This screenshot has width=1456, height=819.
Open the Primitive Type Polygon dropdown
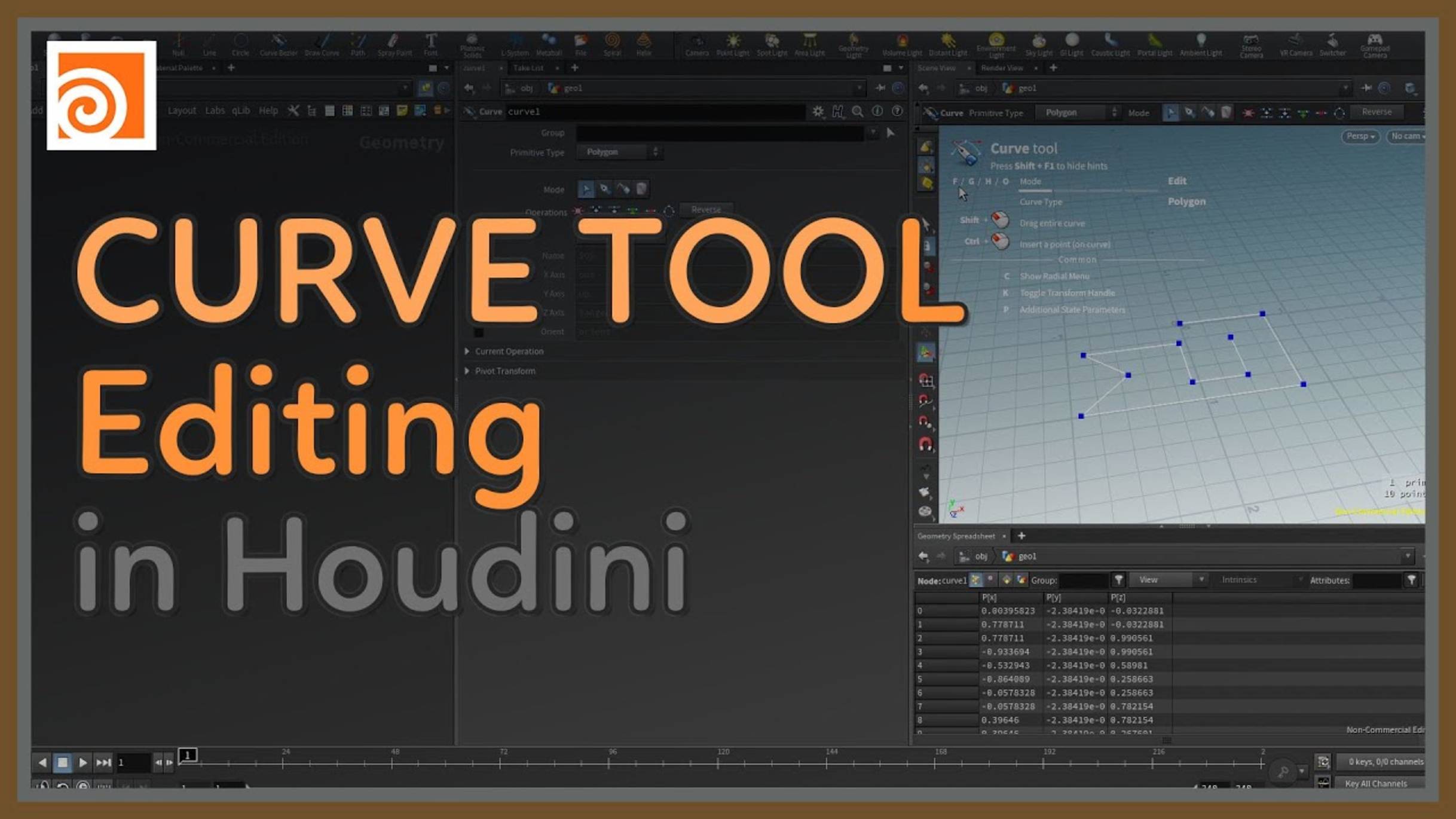click(x=620, y=152)
